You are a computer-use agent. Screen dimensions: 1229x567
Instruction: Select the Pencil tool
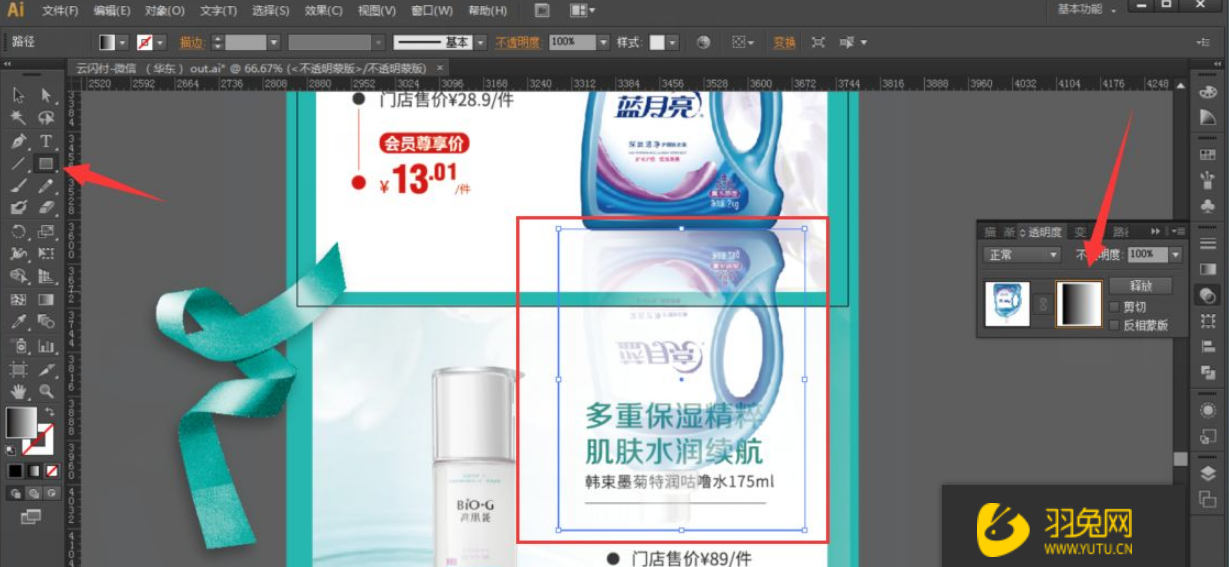pos(46,185)
